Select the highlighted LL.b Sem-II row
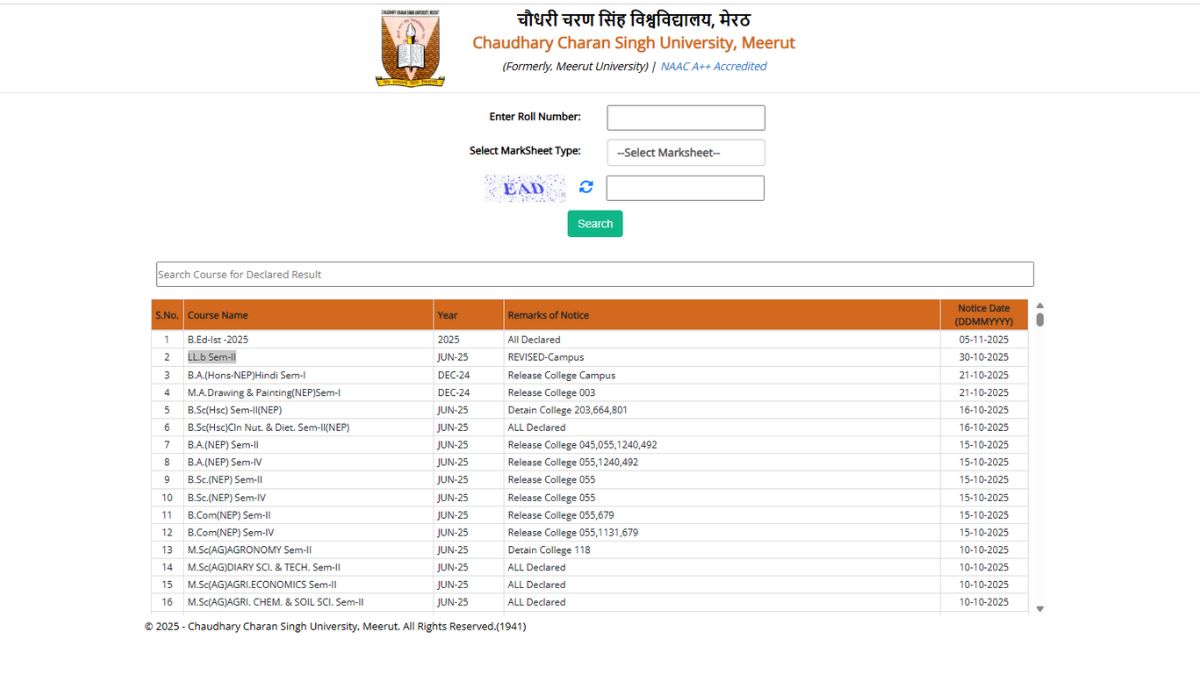The height and width of the screenshot is (675, 1200). pos(212,357)
